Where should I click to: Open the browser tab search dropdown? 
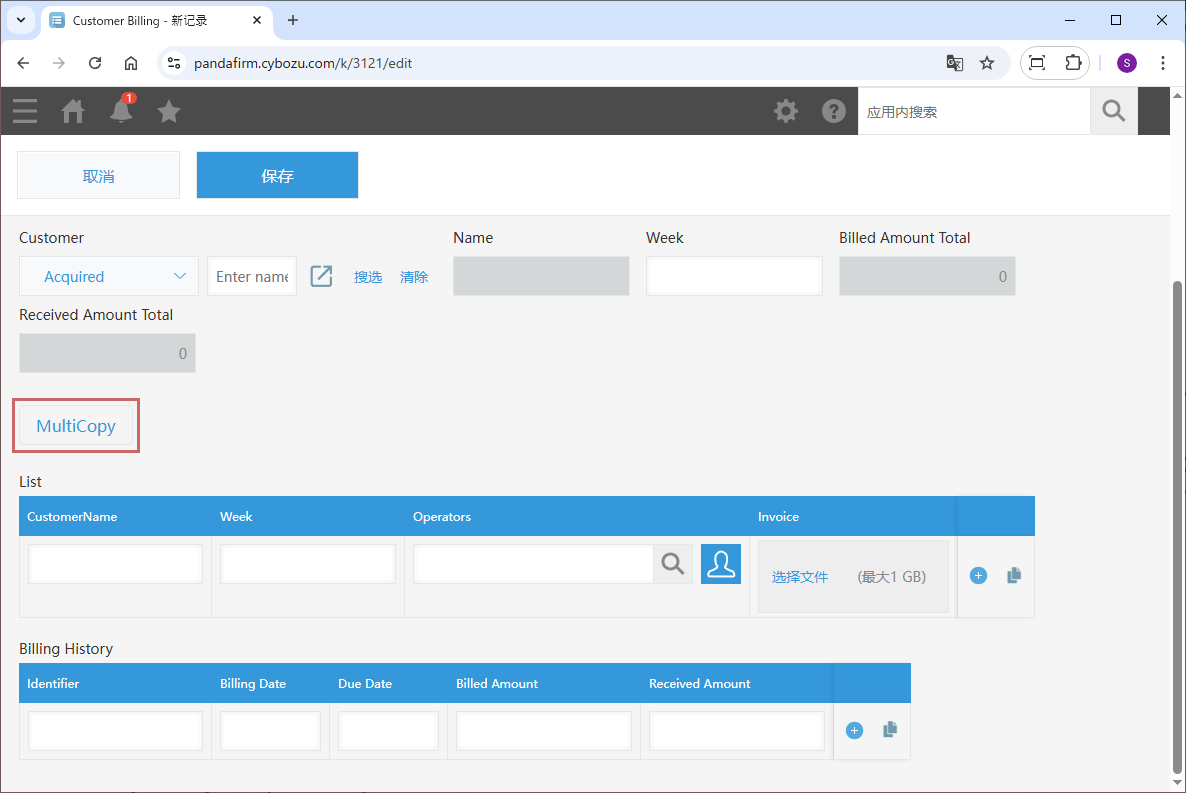click(21, 20)
